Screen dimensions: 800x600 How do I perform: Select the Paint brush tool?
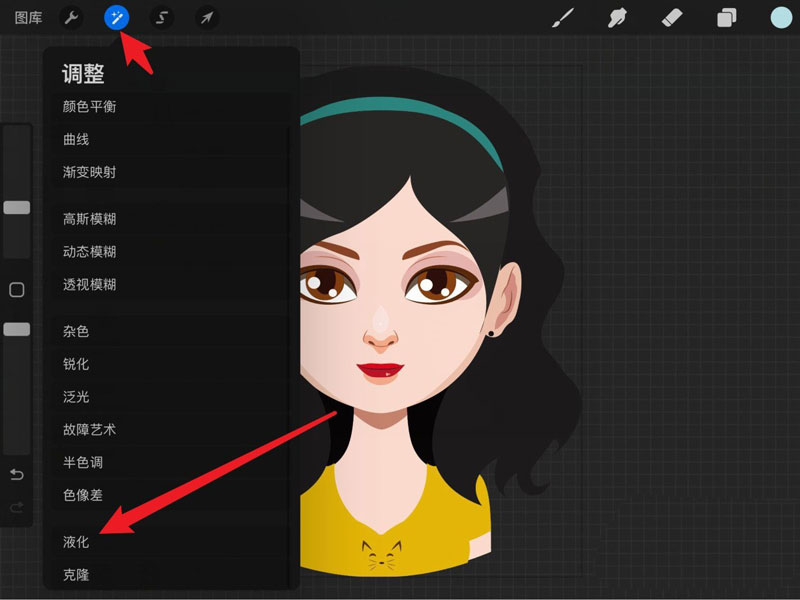562,16
